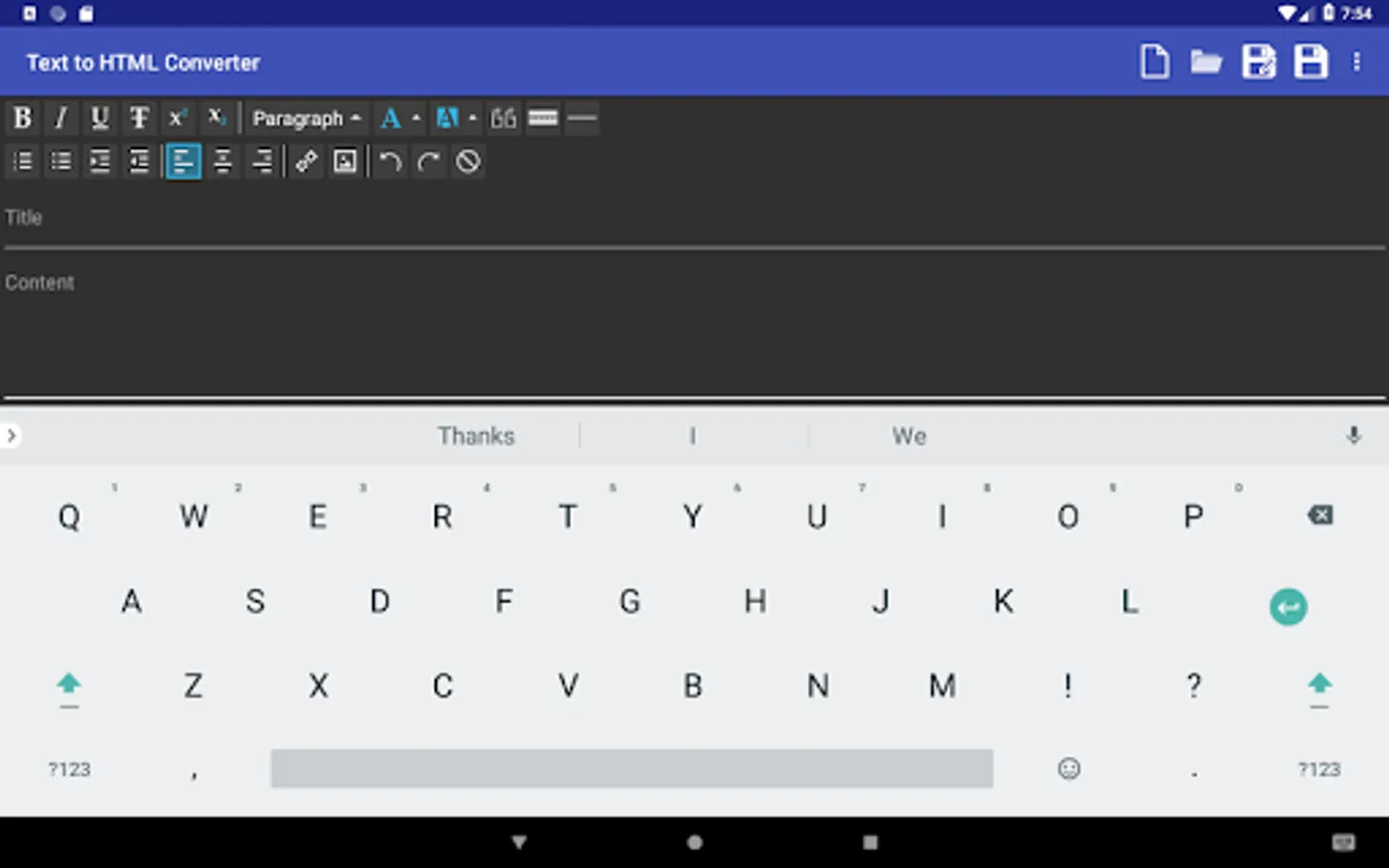1389x868 pixels.
Task: Toggle subscript formatting
Action: click(216, 119)
